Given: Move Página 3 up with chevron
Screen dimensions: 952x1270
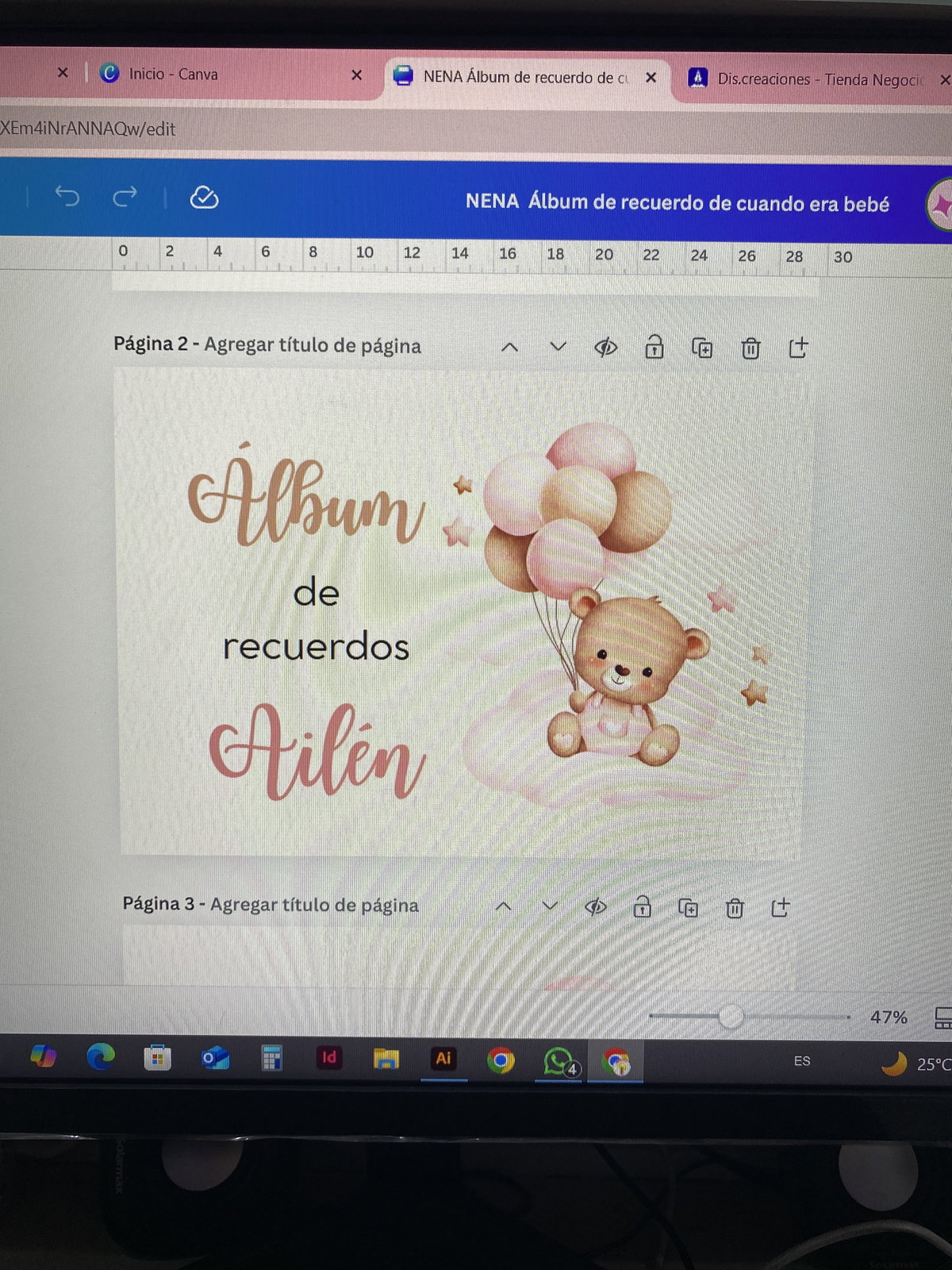Looking at the screenshot, I should tap(503, 906).
